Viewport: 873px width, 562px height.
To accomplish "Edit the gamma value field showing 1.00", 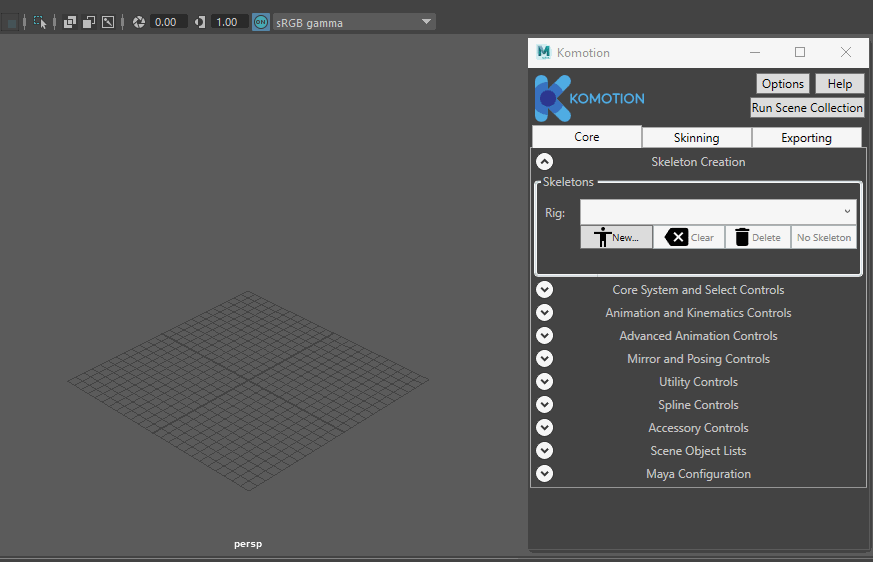I will tap(229, 22).
